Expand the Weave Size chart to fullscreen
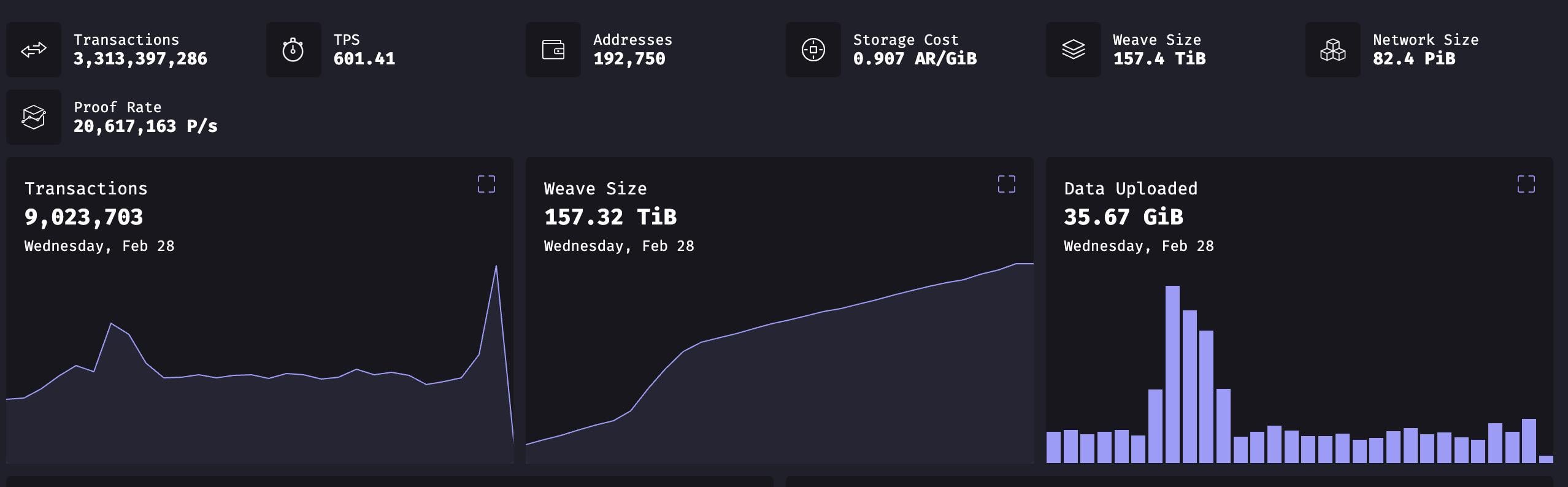This screenshot has height=487, width=1568. (1007, 184)
